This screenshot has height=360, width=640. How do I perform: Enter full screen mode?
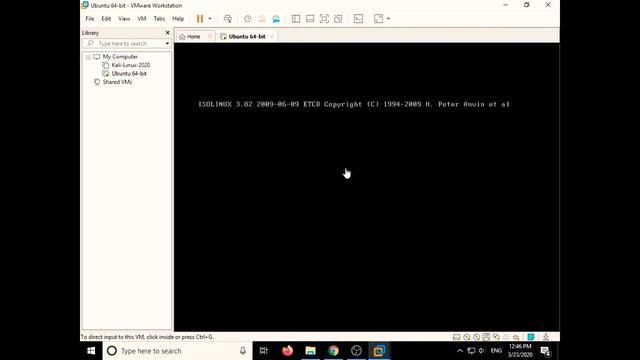(x=324, y=19)
